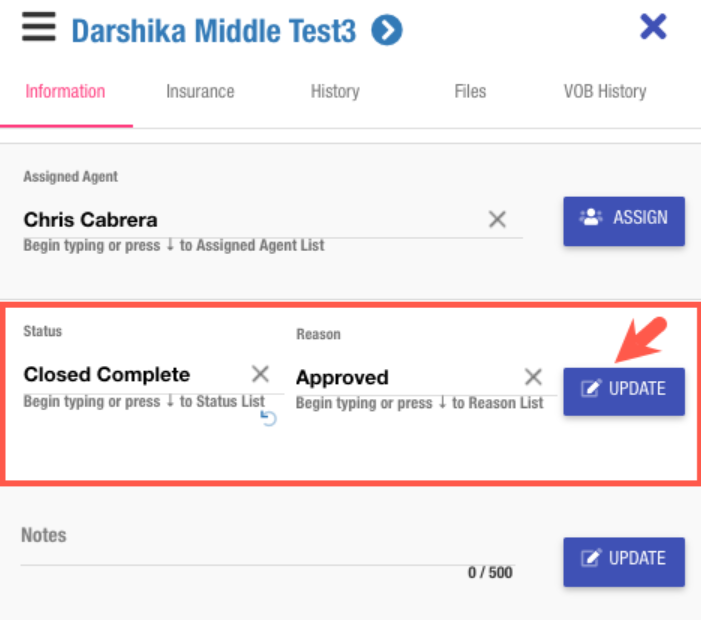
Task: Go to the History tab
Action: tap(334, 92)
